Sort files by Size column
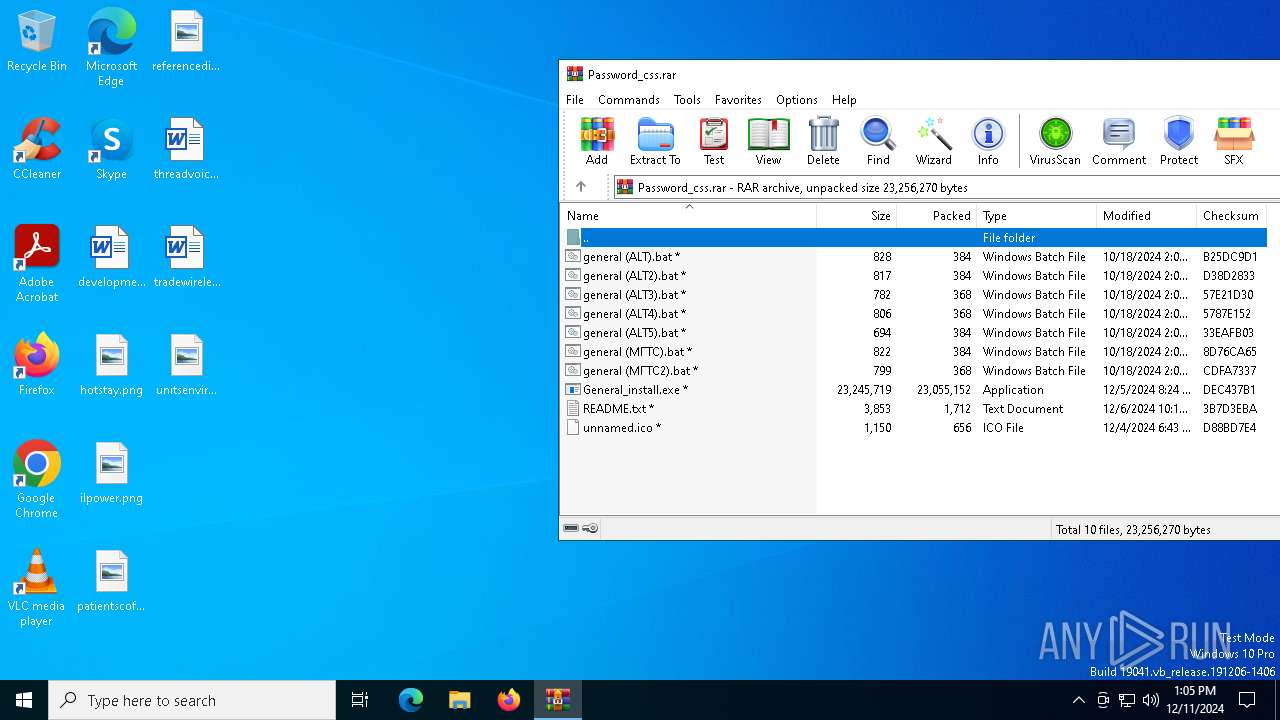Screen dimensions: 1280x720 [x=857, y=216]
